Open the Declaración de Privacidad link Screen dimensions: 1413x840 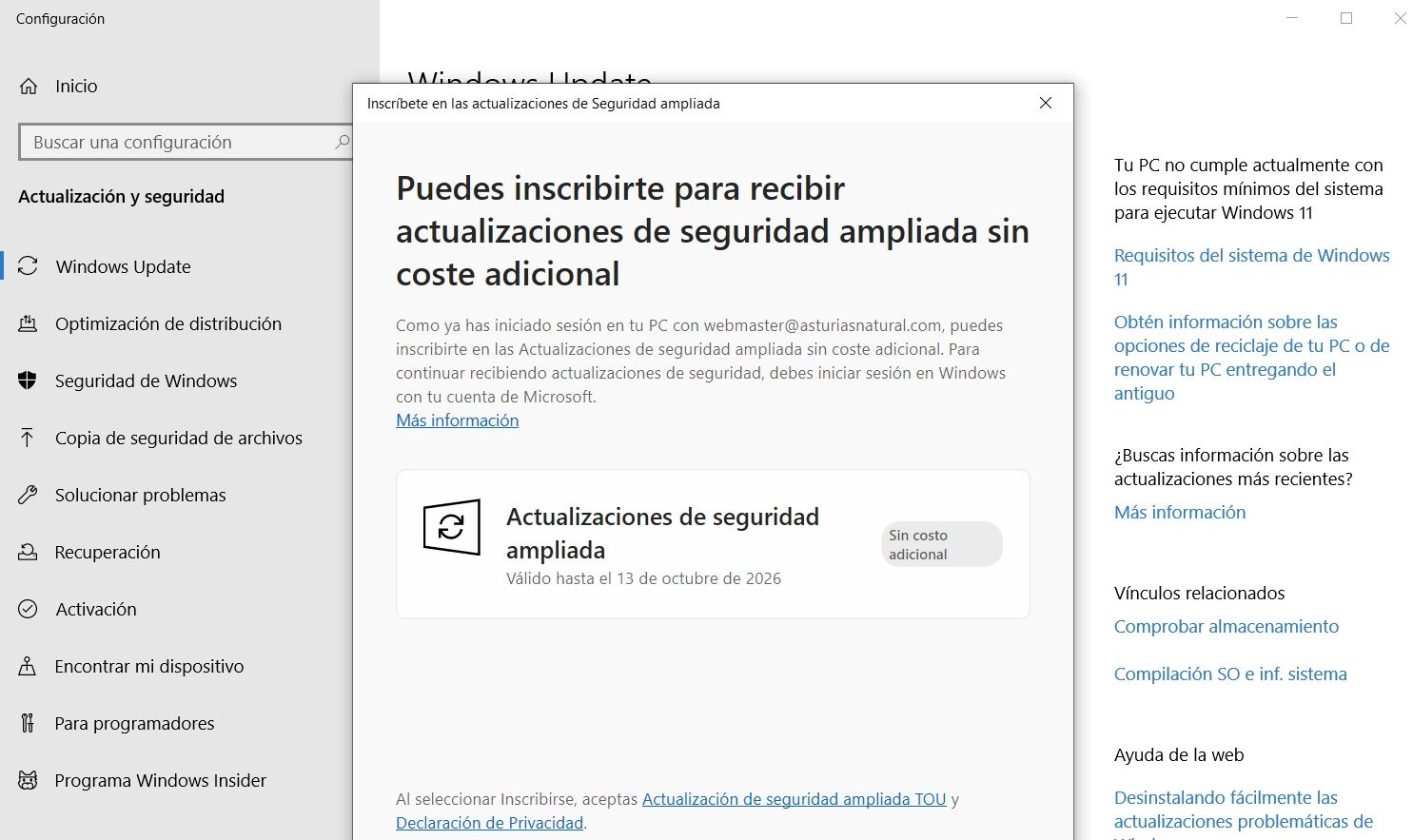489,823
